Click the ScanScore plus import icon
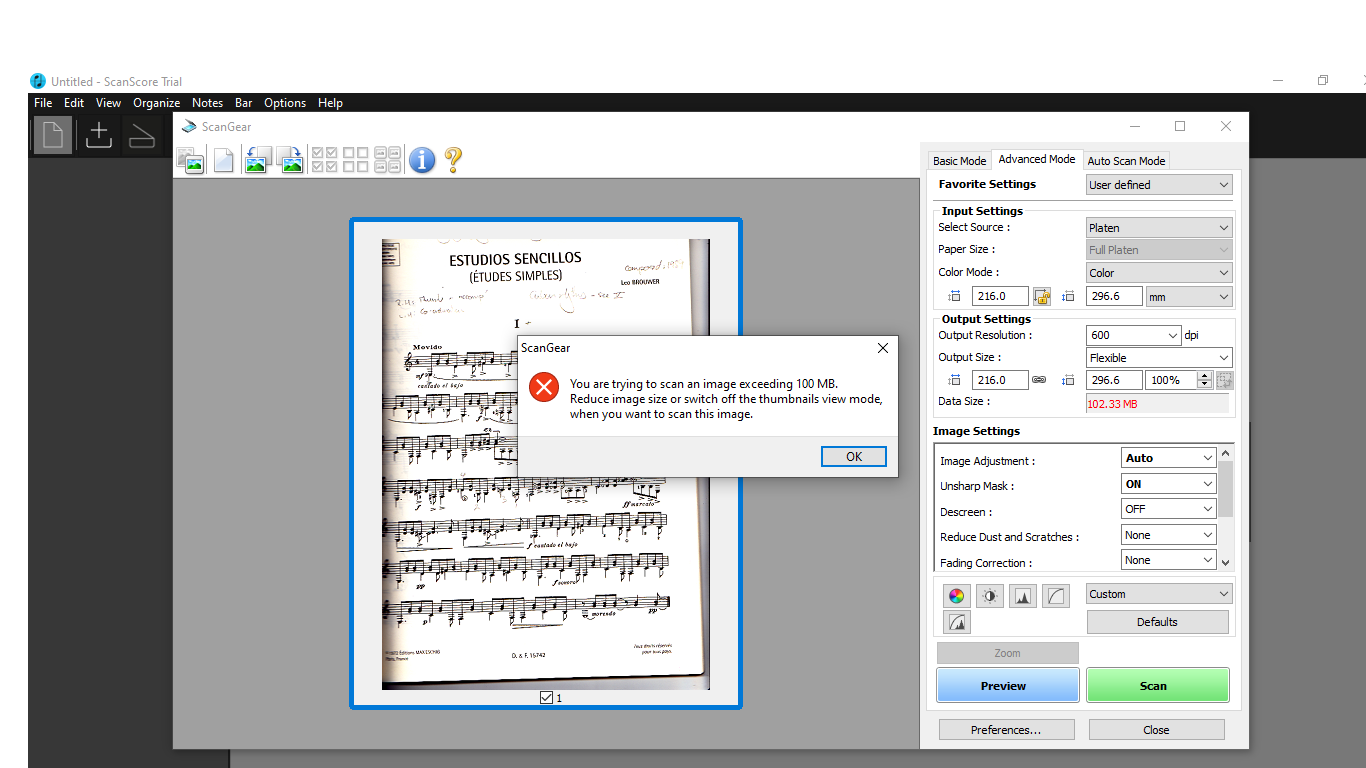Screen dimensions: 1366x768 (x=98, y=135)
